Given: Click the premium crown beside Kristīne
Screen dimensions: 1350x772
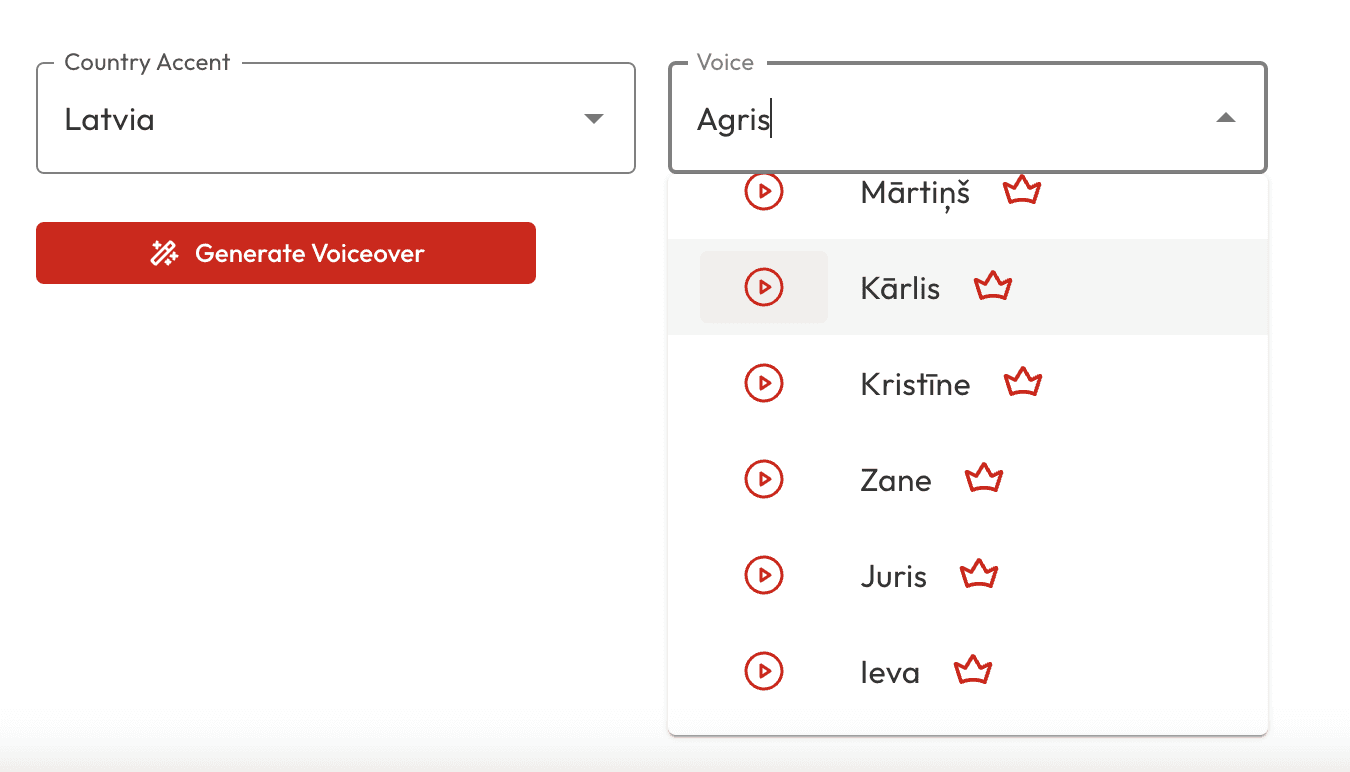Looking at the screenshot, I should point(1022,381).
